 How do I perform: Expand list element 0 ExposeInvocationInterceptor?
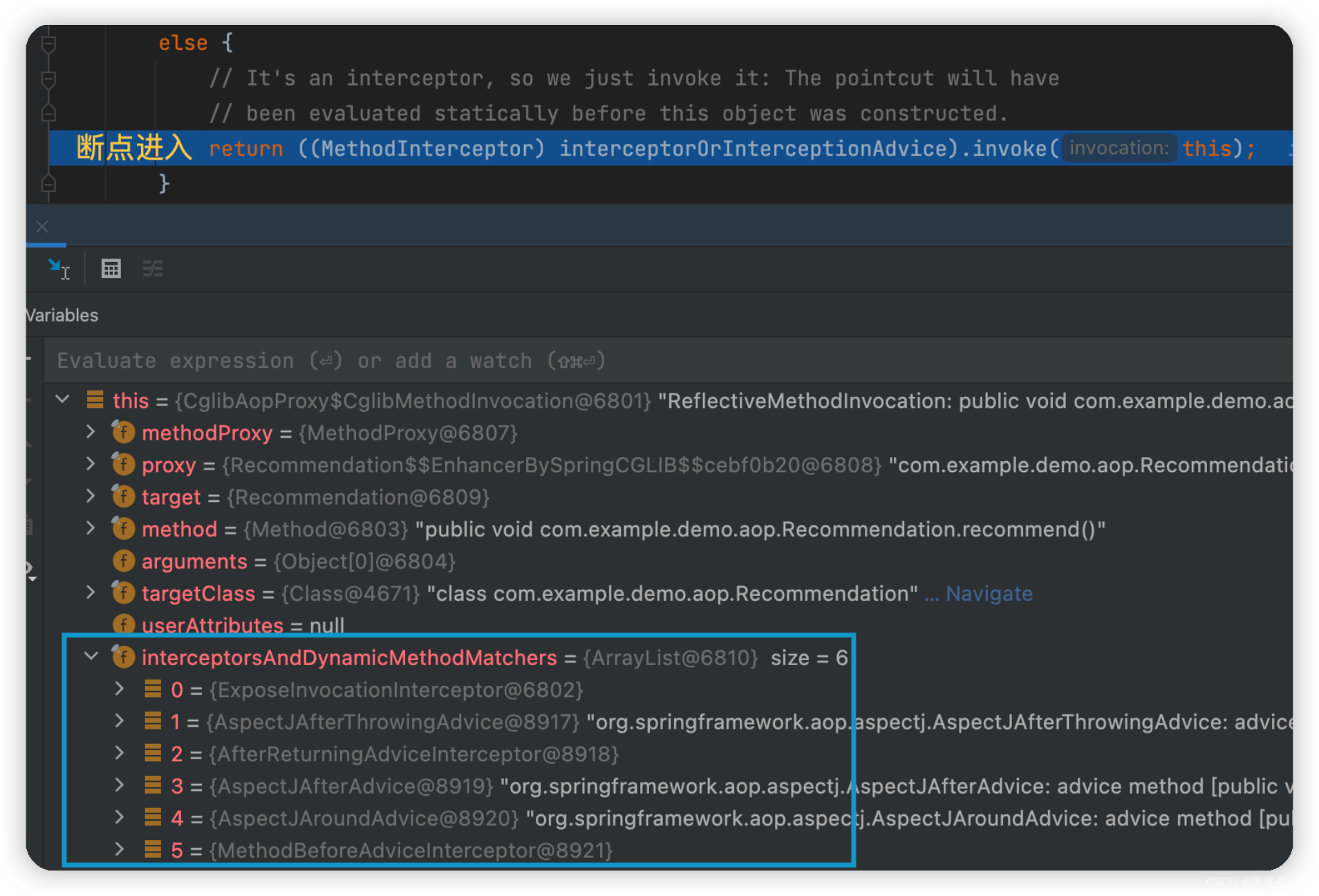[x=120, y=689]
